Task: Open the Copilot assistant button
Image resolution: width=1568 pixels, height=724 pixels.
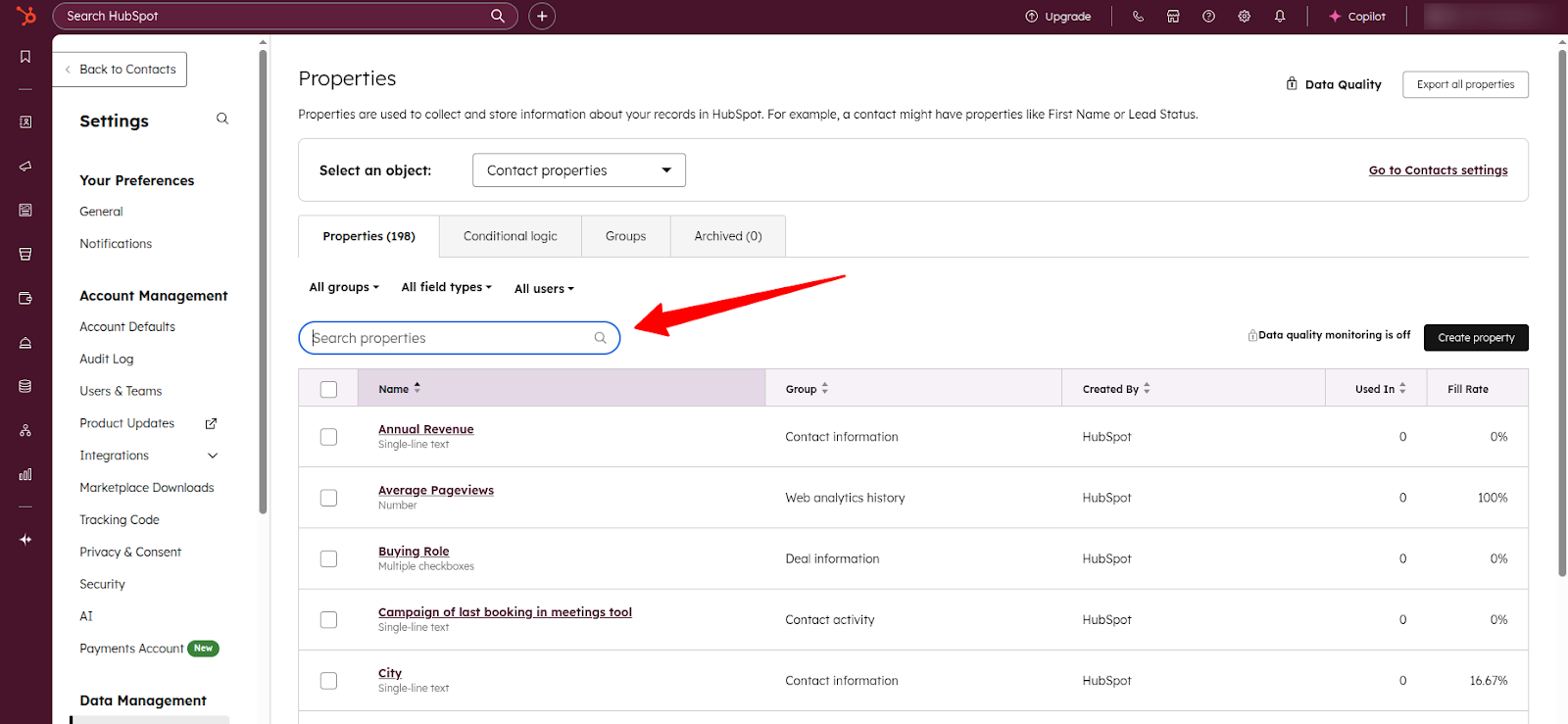Action: (1357, 16)
